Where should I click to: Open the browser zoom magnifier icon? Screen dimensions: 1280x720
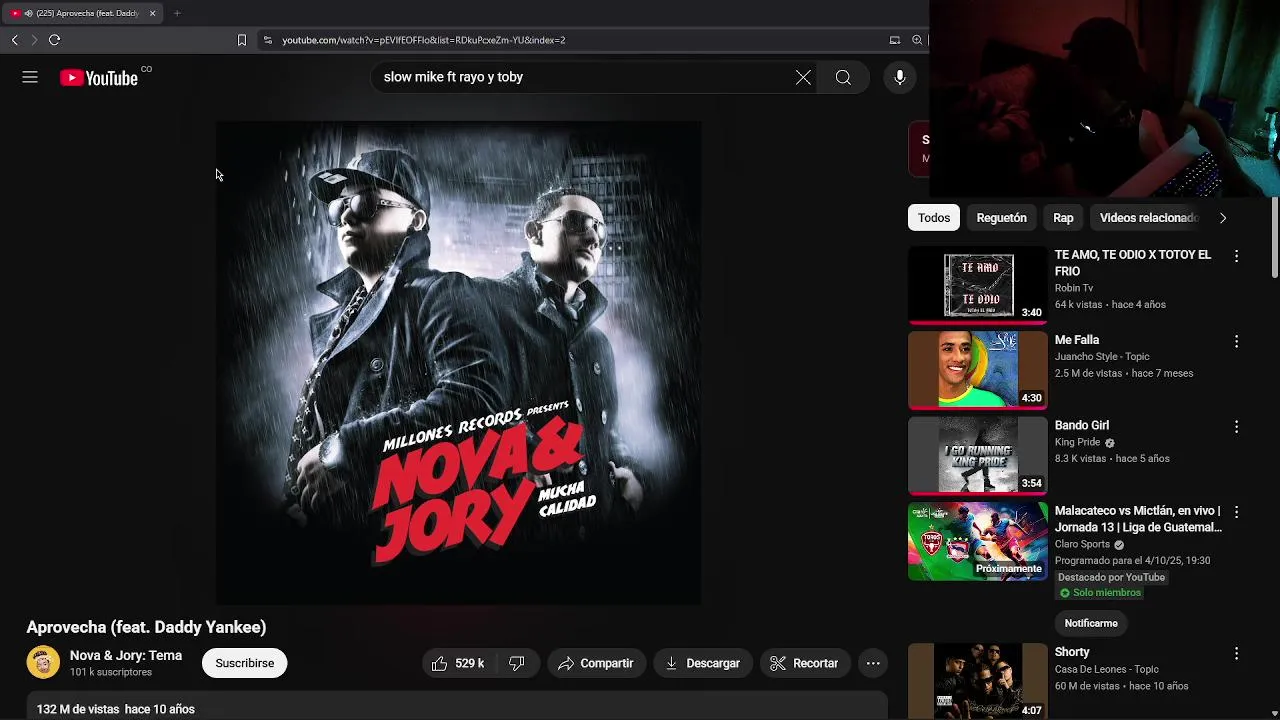coord(917,40)
